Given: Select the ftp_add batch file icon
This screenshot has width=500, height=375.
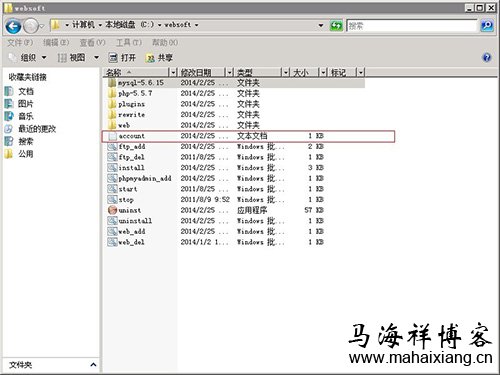Looking at the screenshot, I should coord(112,147).
